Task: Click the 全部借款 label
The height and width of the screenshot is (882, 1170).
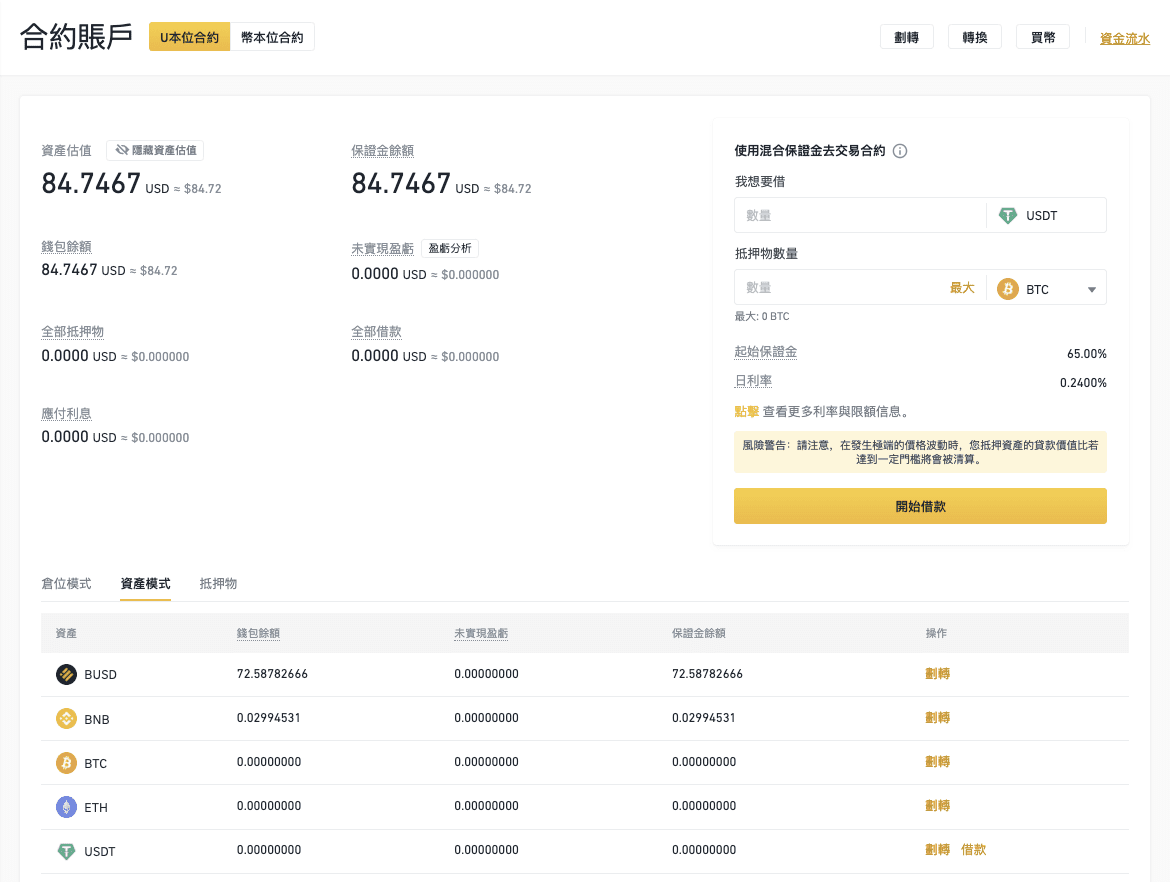Action: point(377,331)
